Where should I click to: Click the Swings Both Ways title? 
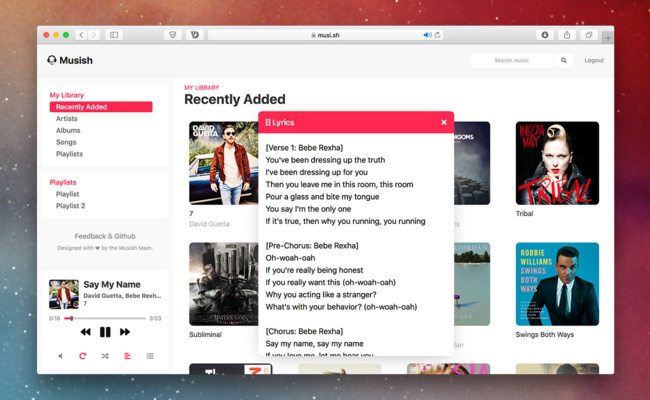click(545, 335)
